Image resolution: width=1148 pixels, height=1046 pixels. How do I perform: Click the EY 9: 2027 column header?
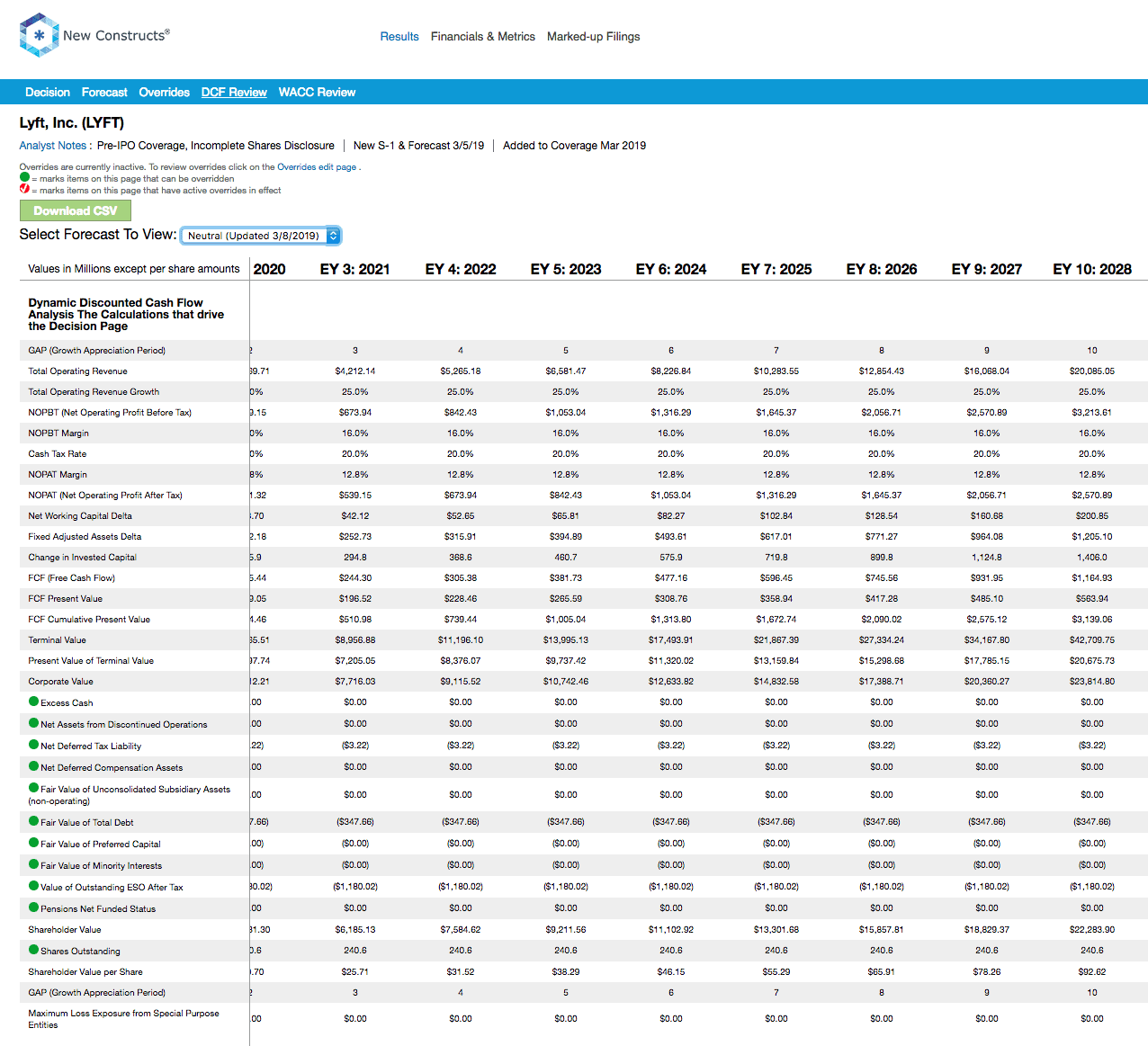pyautogui.click(x=987, y=269)
